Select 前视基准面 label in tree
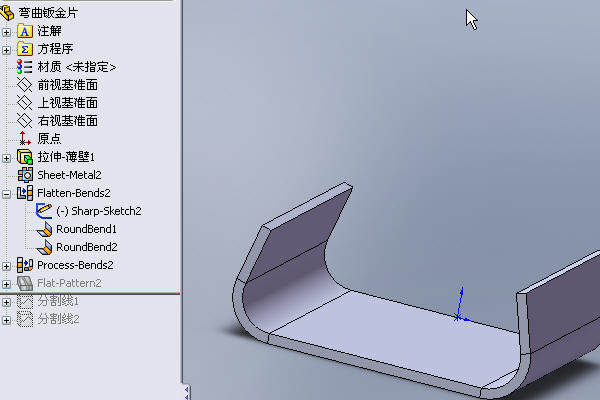The height and width of the screenshot is (400, 600). click(x=67, y=85)
